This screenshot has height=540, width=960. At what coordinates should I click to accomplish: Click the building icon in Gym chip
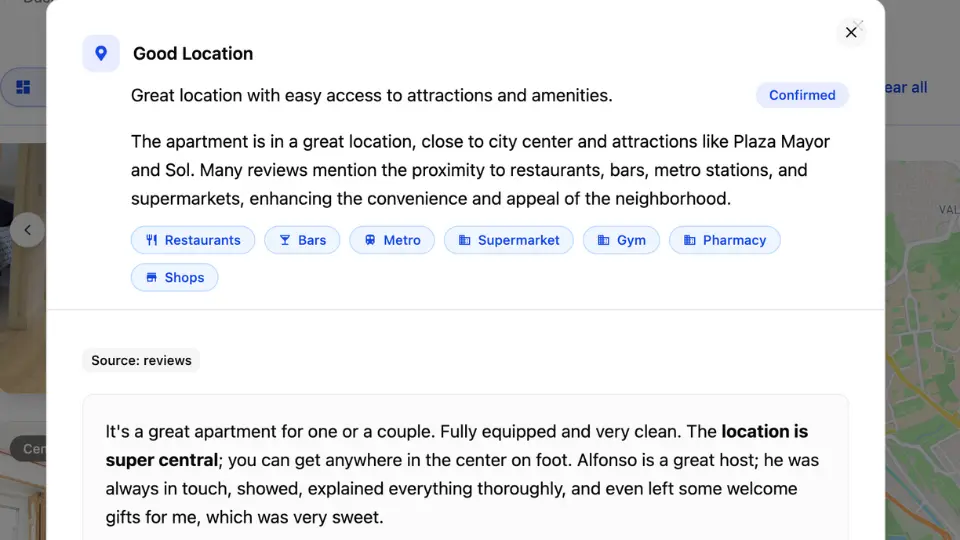pos(604,240)
